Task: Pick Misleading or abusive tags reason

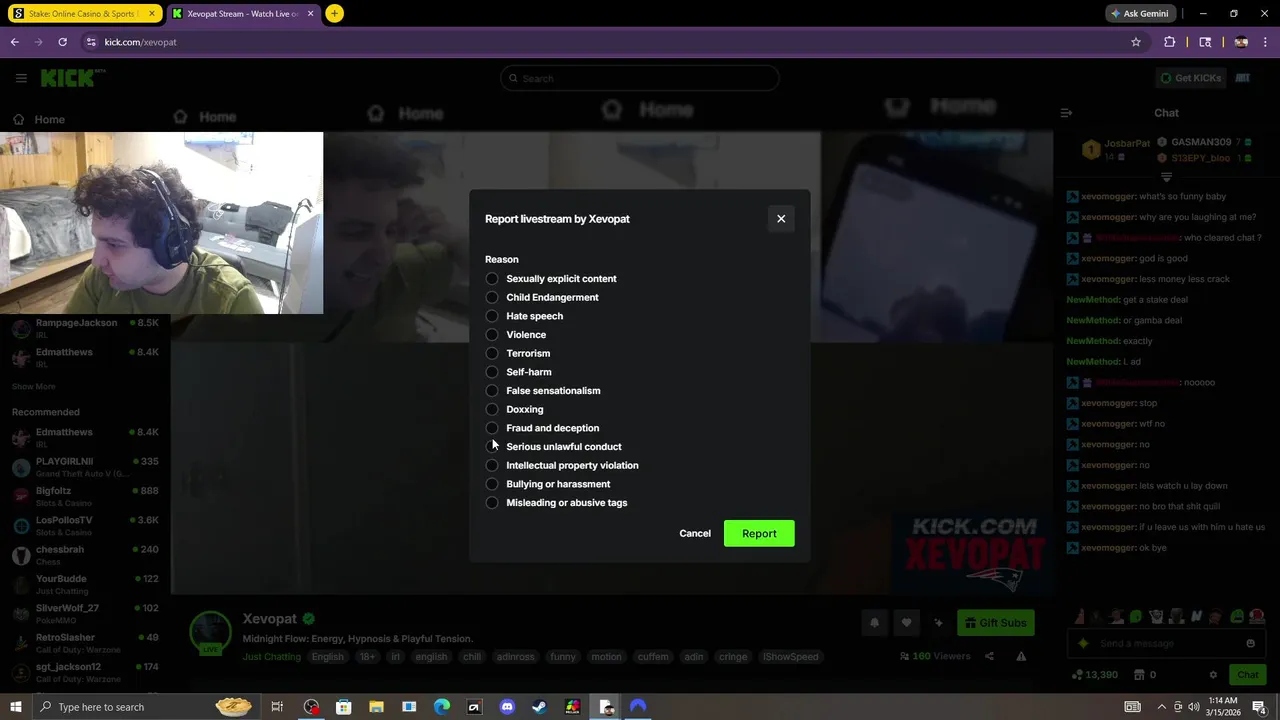Action: tap(492, 503)
